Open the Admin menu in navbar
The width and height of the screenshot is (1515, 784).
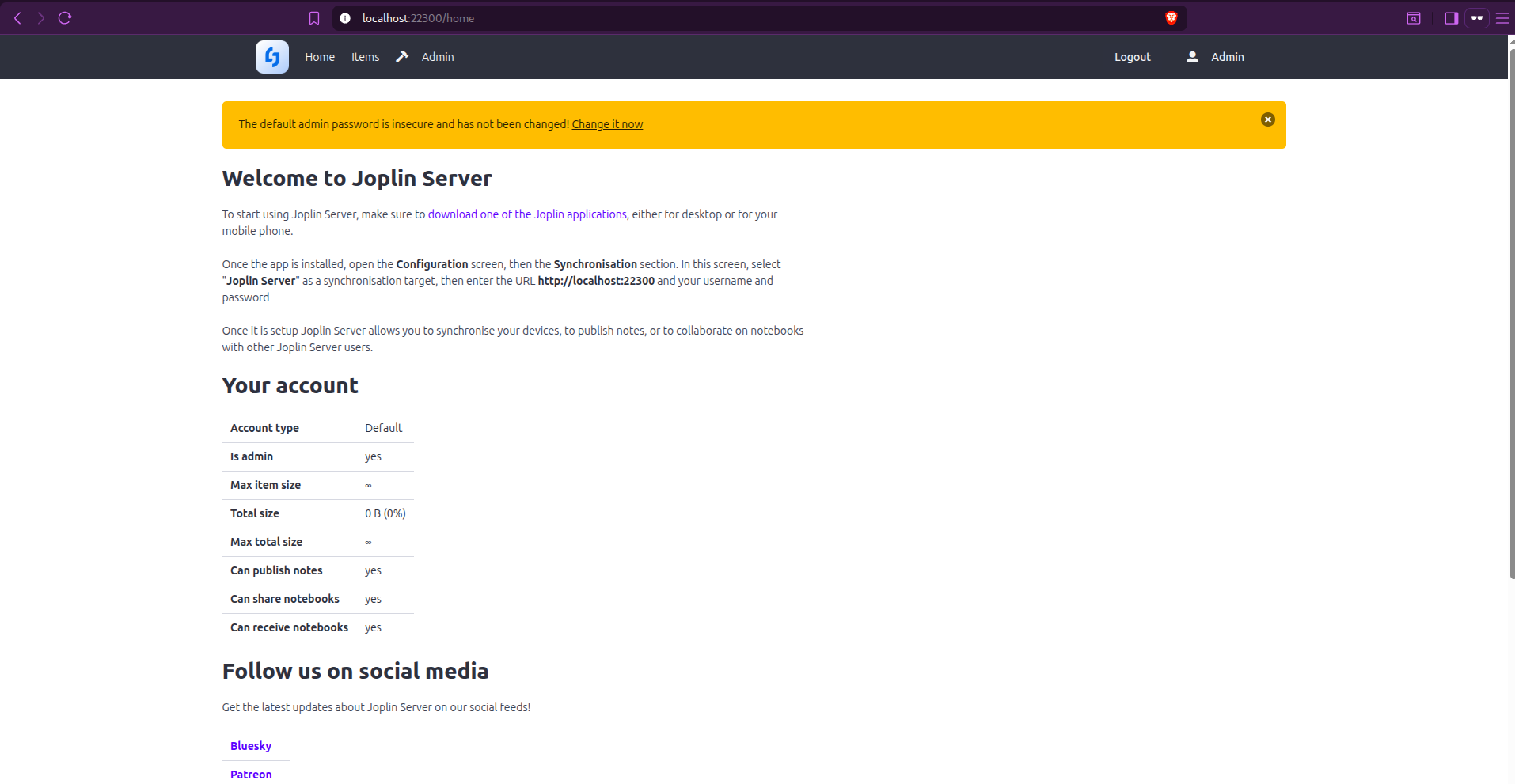click(438, 57)
